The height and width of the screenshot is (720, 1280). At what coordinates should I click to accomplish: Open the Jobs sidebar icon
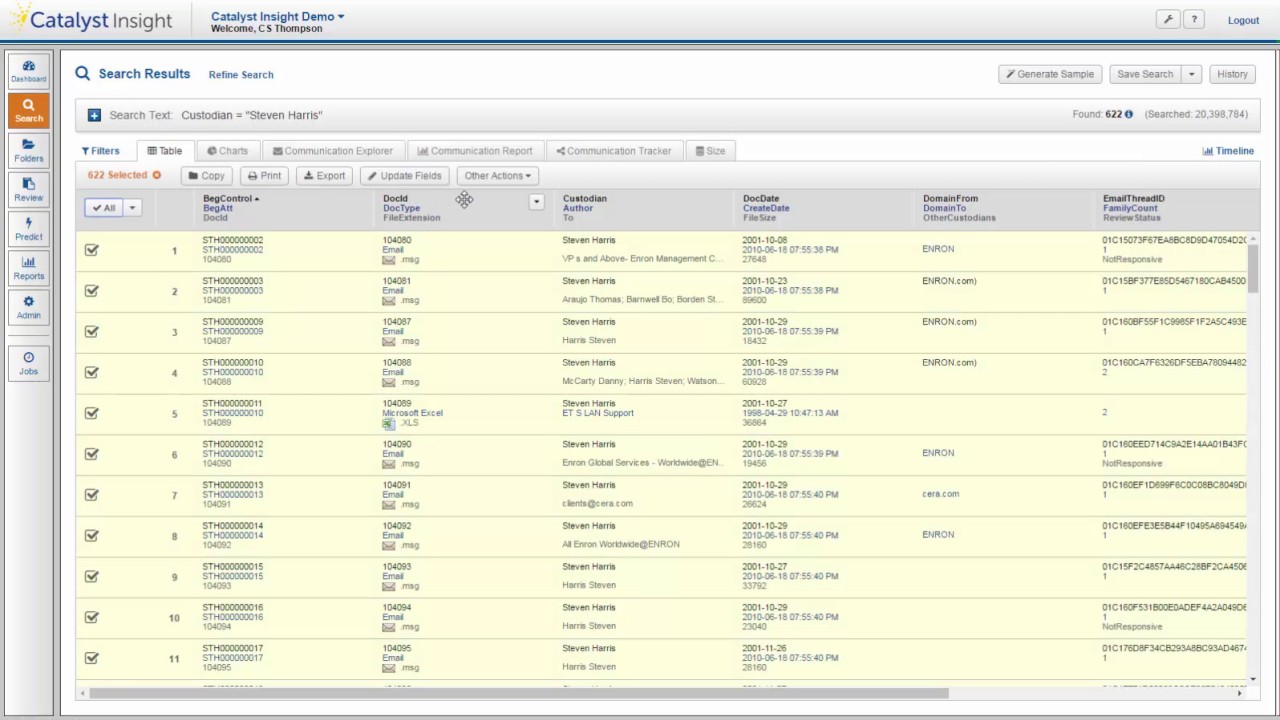coord(28,363)
